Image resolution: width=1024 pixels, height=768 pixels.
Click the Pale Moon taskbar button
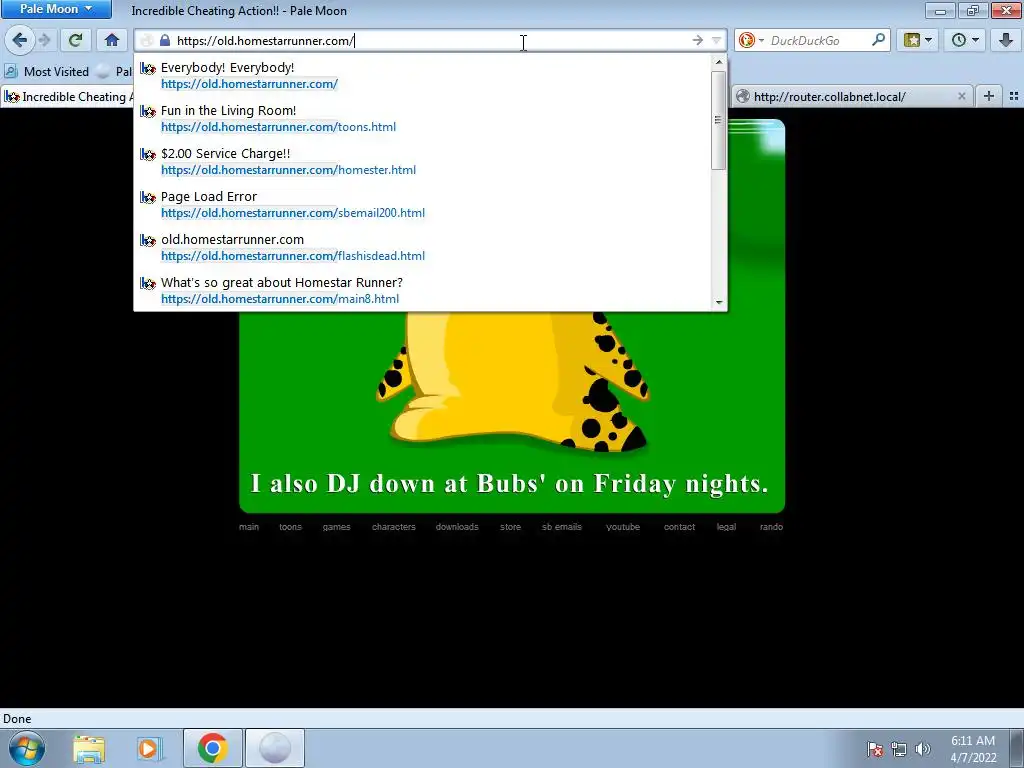(x=275, y=748)
